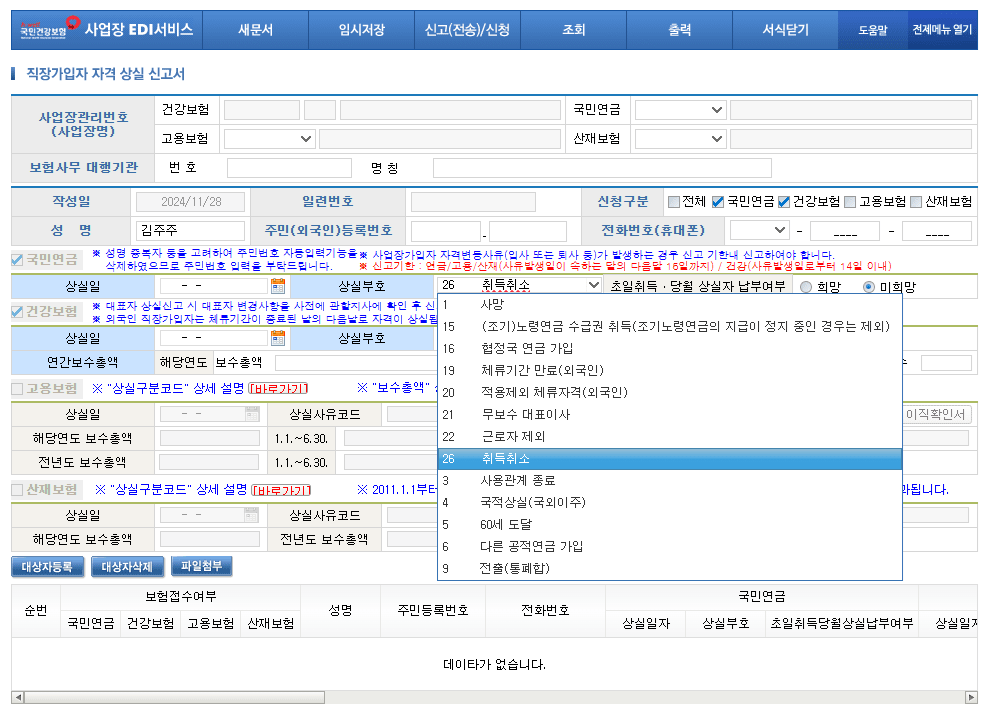Open 전체메뉴 열기 menu
Screen dimensions: 996x711
tap(941, 29)
